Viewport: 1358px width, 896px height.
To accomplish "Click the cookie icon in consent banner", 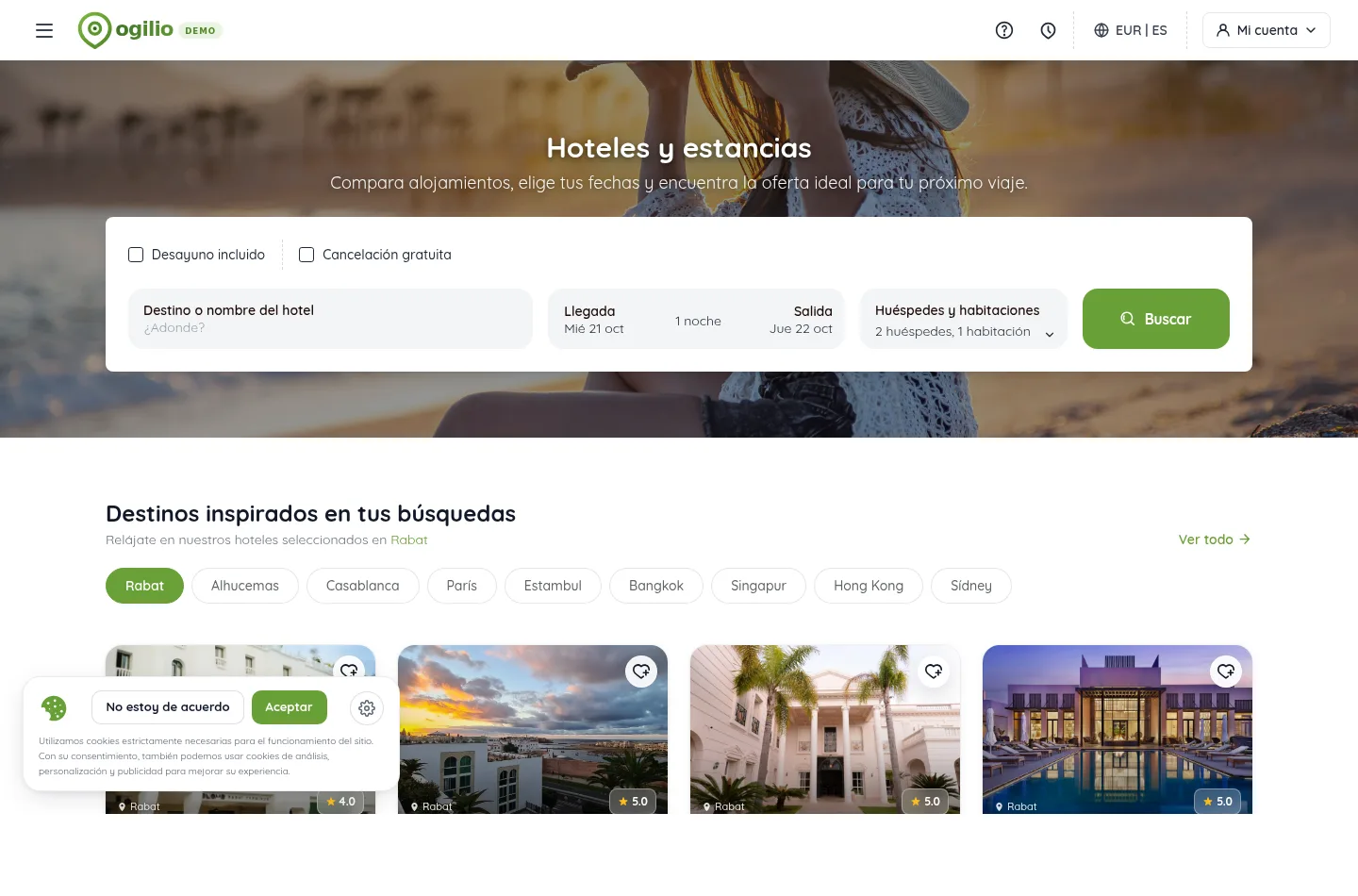I will click(x=54, y=707).
